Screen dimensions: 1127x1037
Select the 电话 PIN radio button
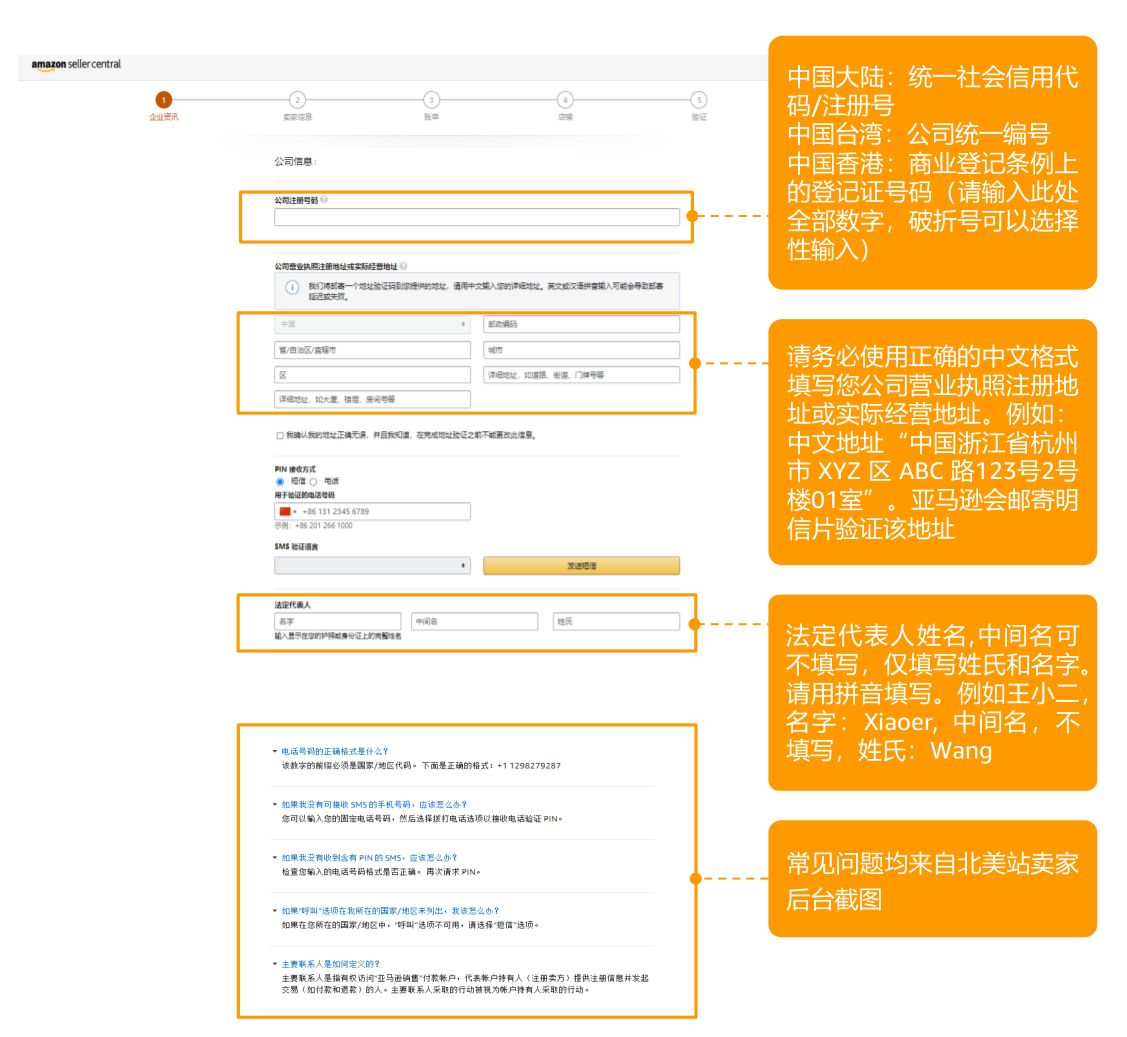pos(313,481)
